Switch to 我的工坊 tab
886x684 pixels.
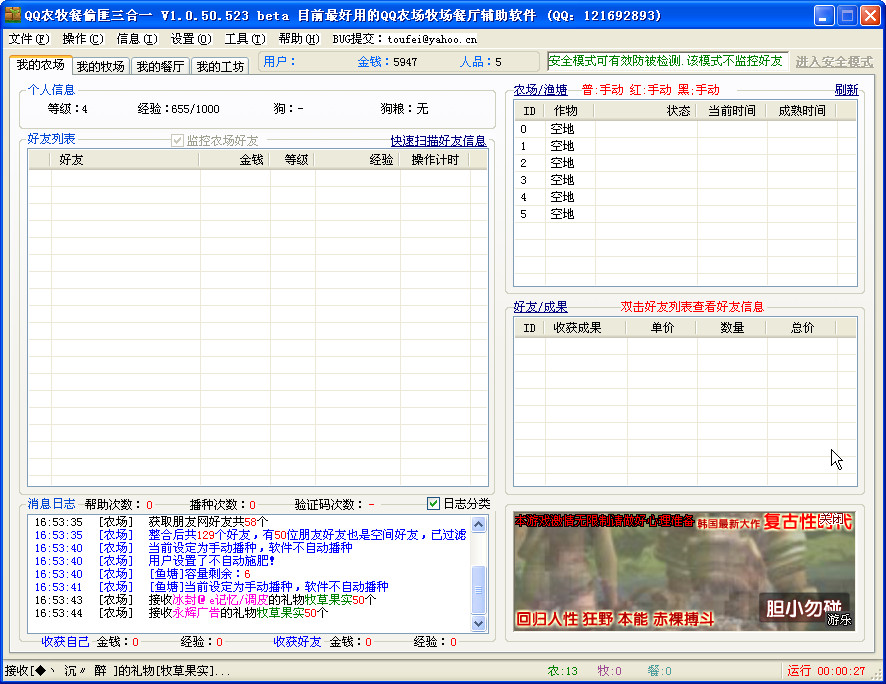click(x=220, y=66)
